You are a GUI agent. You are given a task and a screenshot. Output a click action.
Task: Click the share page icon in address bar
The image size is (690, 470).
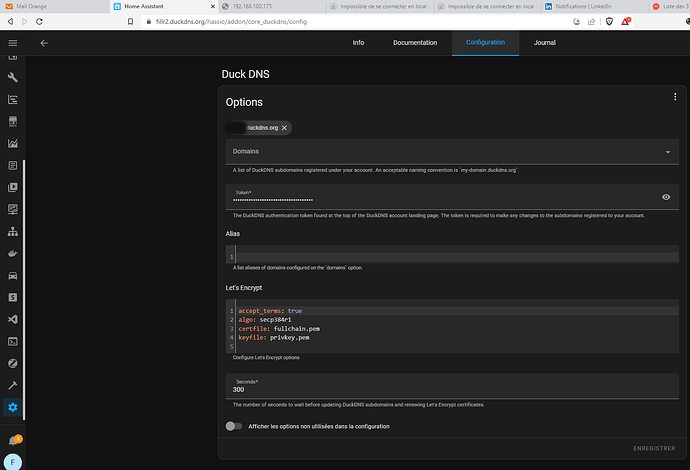click(x=591, y=22)
